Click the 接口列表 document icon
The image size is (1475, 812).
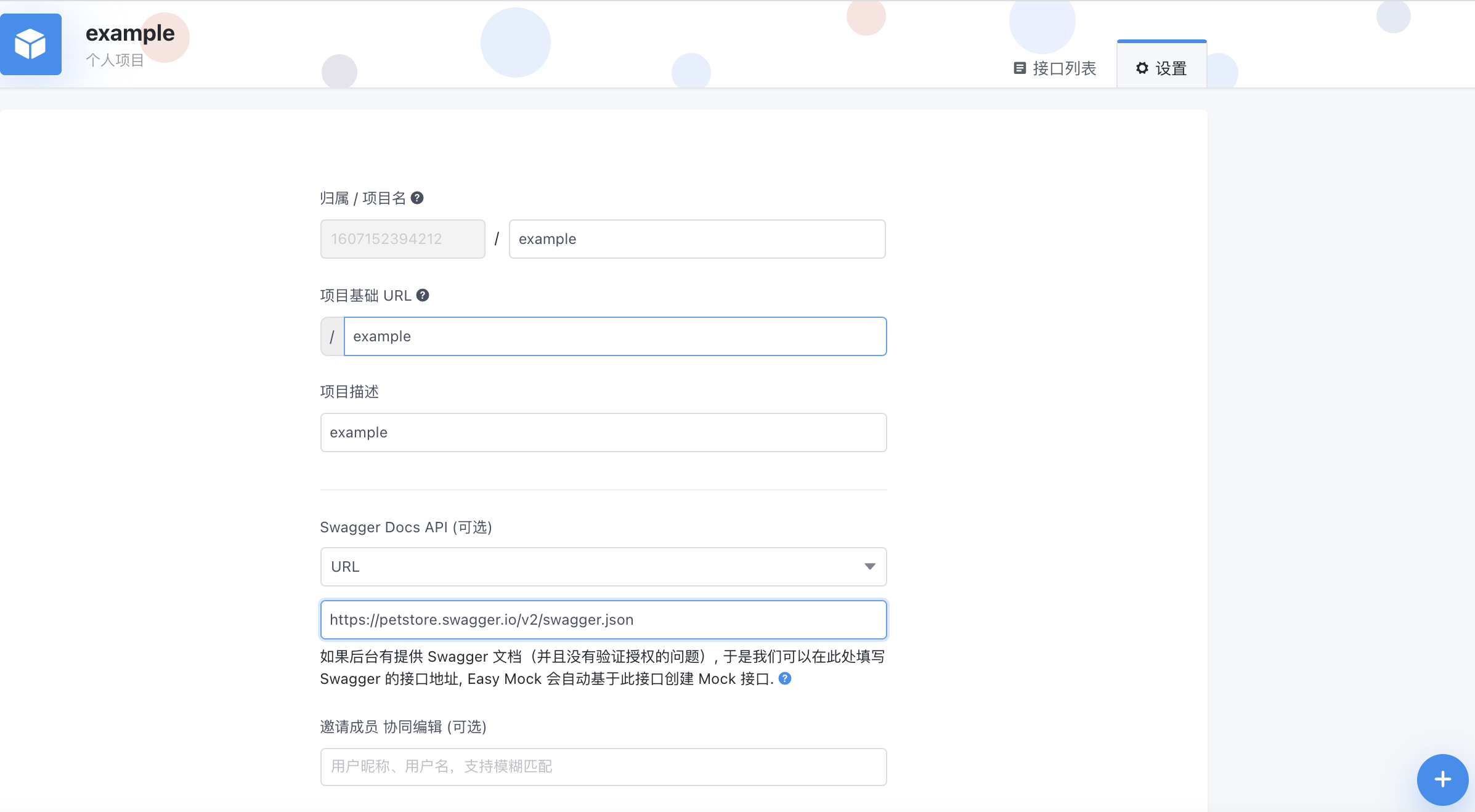click(x=1019, y=69)
